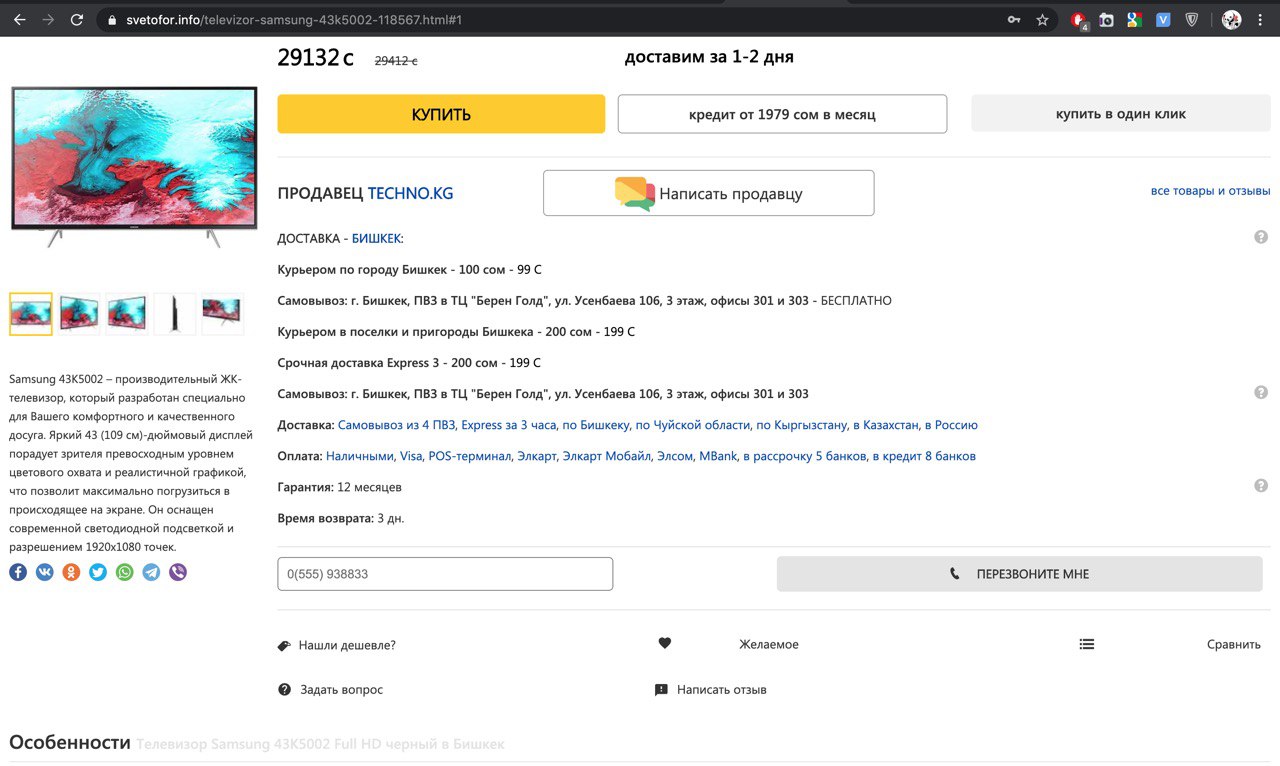Select the second TV thumbnail

coord(79,314)
